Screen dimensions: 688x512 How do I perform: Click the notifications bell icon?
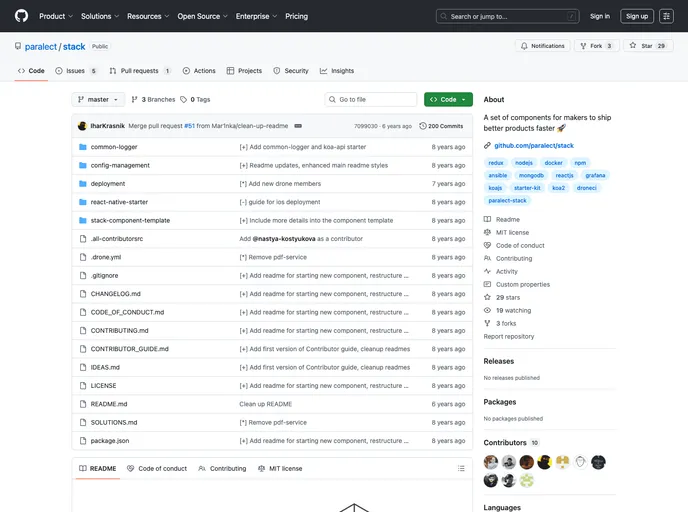(524, 46)
